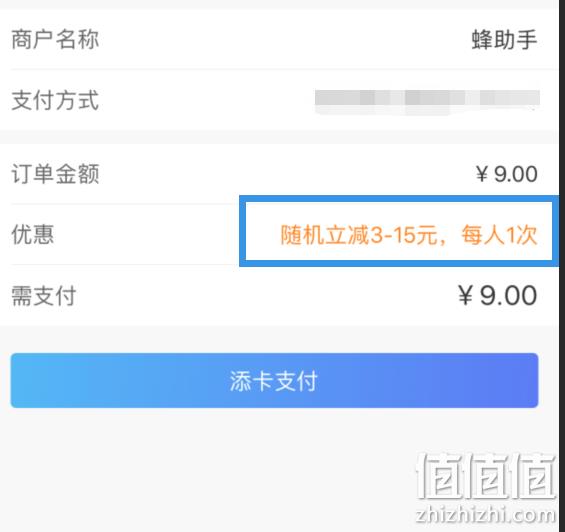Open the 优惠 discount row
This screenshot has width=565, height=532.
pyautogui.click(x=279, y=234)
